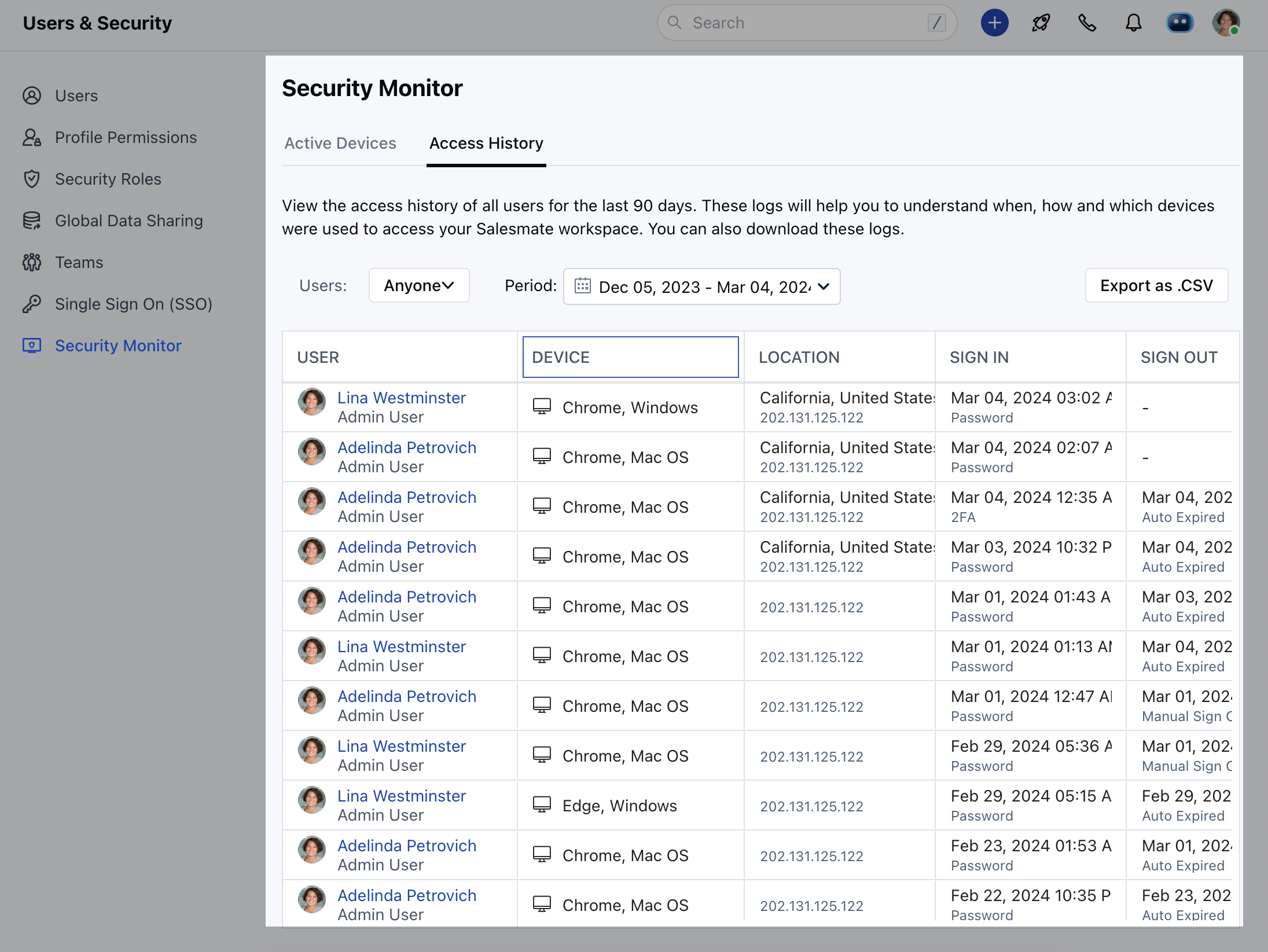Click the Teams group icon in sidebar
The height and width of the screenshot is (952, 1268).
coord(32,262)
